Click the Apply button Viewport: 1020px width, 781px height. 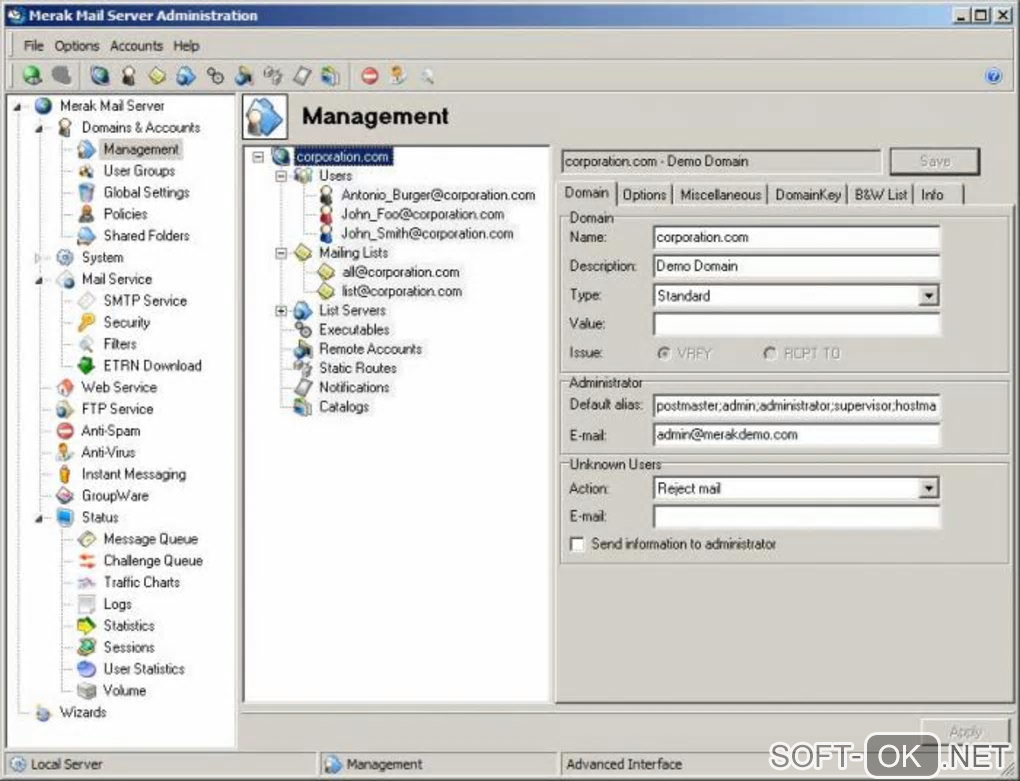(x=965, y=732)
